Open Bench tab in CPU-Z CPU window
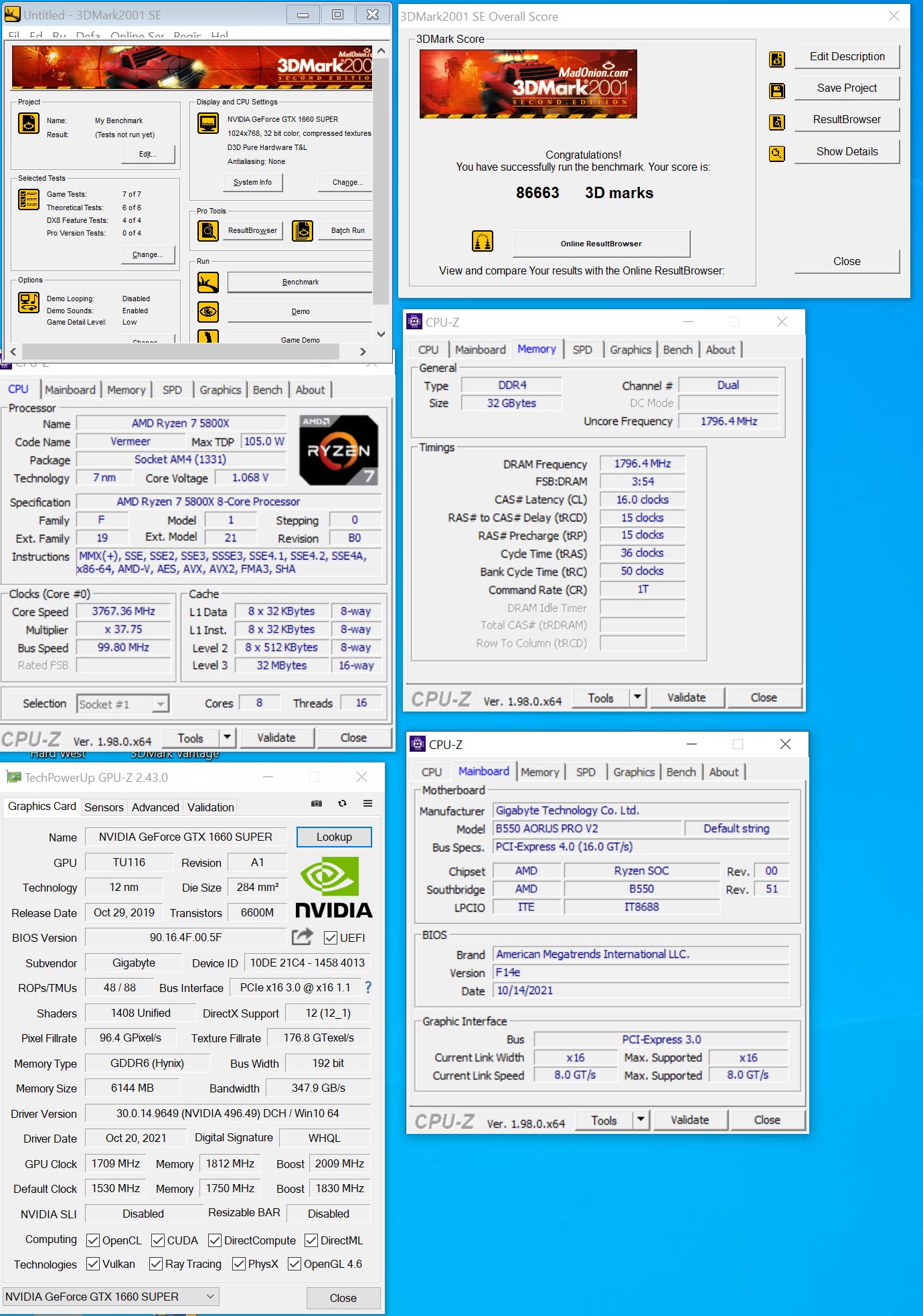Screen dimensions: 923x1316 (268, 390)
